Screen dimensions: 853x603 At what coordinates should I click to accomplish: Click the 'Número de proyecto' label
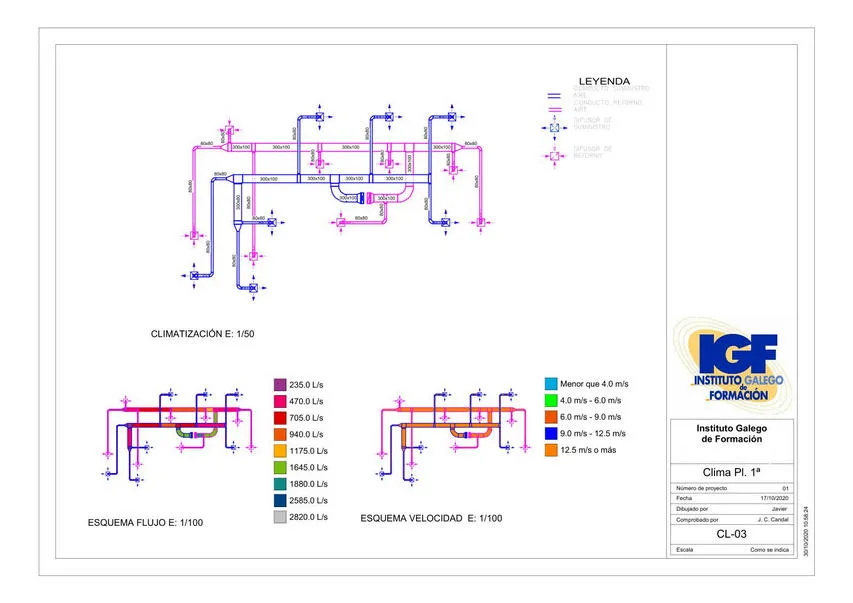701,488
